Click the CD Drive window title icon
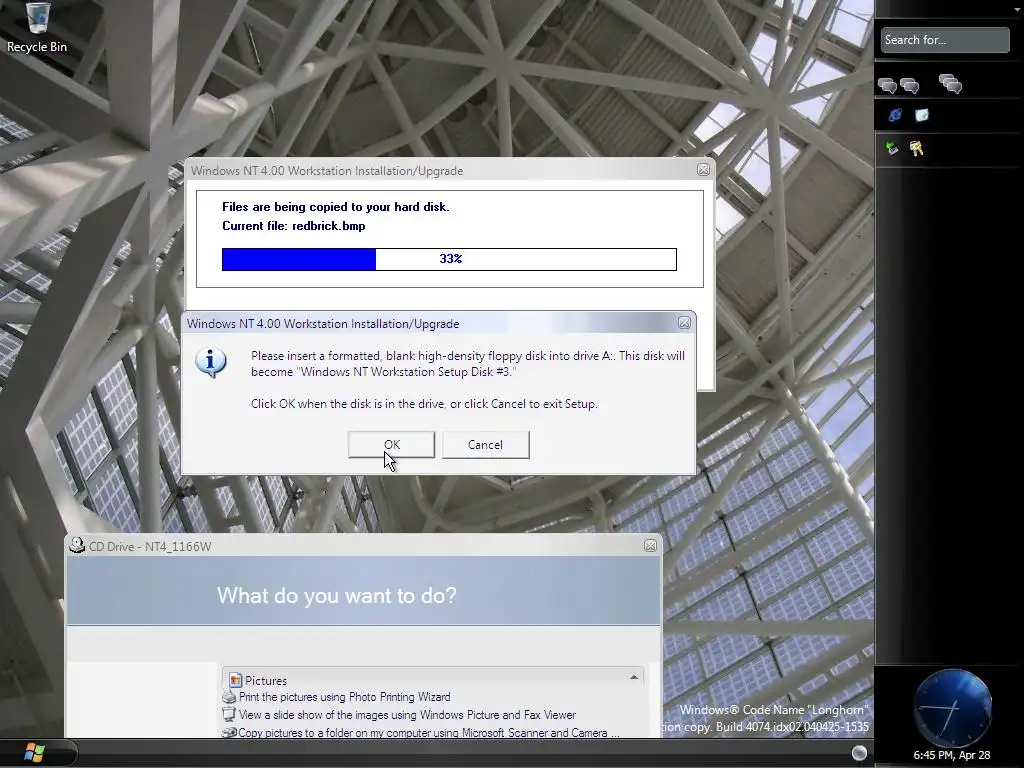The height and width of the screenshot is (768, 1024). tap(77, 545)
